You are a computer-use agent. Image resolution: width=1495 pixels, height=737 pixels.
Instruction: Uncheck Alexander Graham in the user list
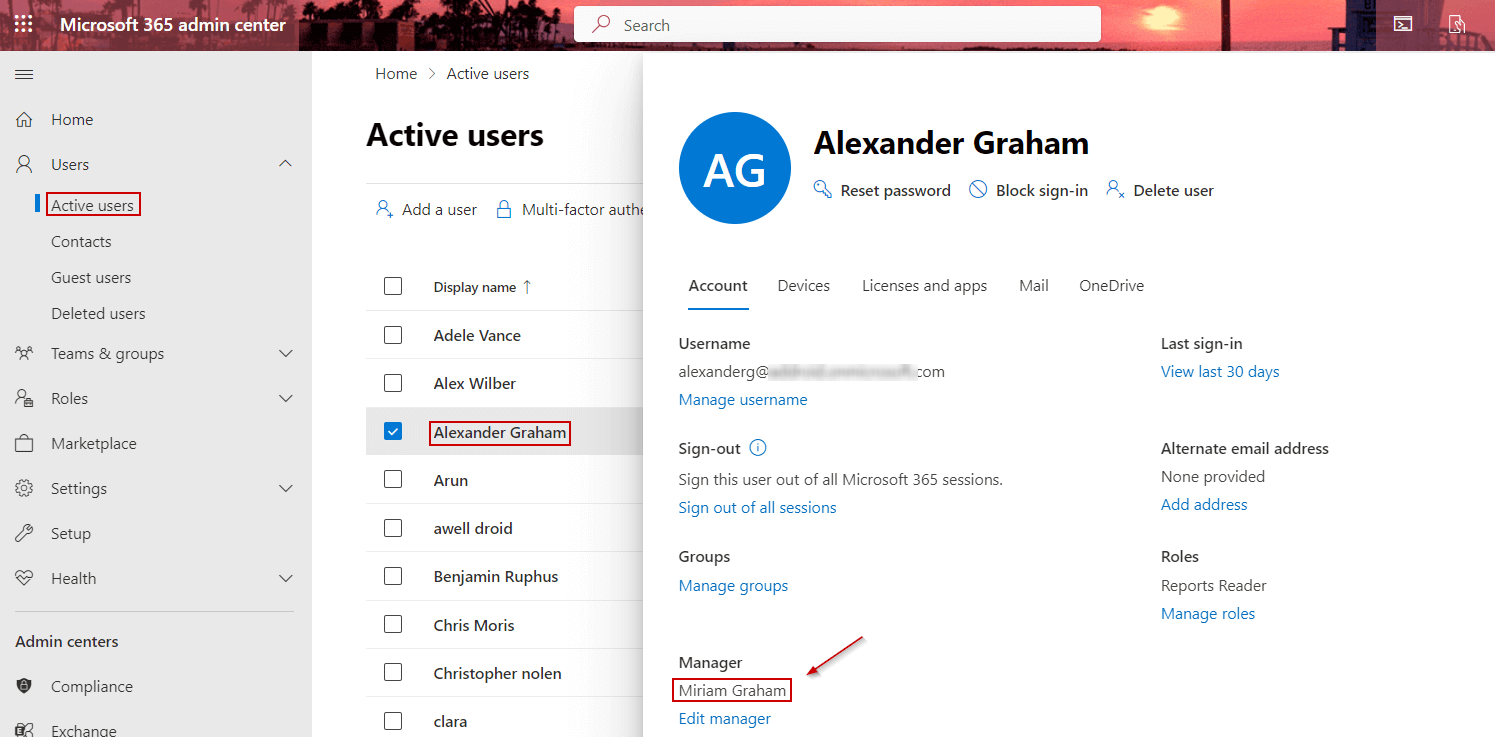click(x=393, y=431)
